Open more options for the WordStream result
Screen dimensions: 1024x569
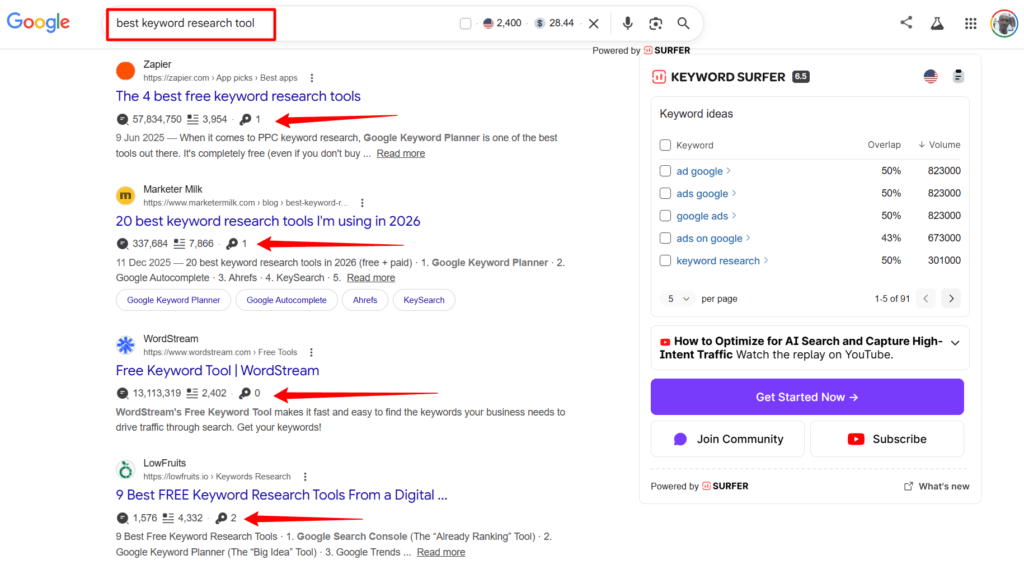tap(311, 352)
